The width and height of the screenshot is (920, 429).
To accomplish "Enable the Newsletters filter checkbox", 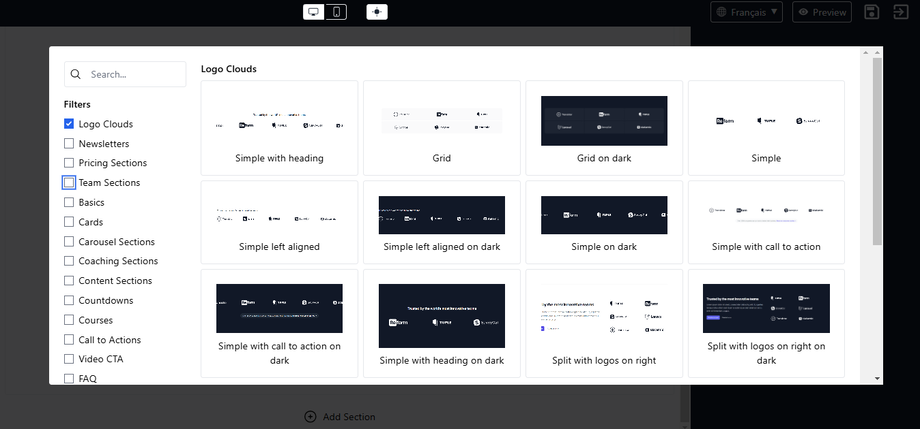I will tap(69, 144).
